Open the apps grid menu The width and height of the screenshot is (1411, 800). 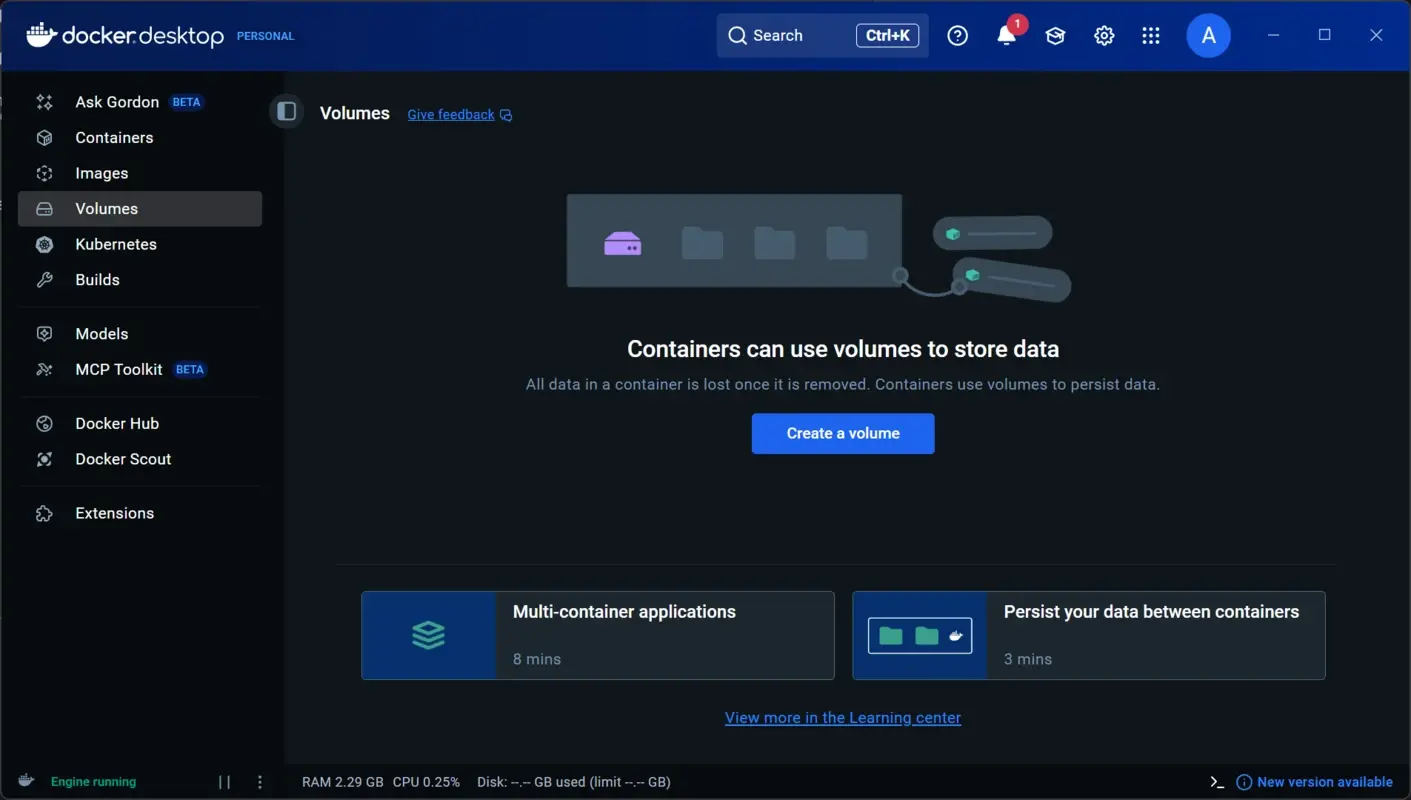(1151, 35)
